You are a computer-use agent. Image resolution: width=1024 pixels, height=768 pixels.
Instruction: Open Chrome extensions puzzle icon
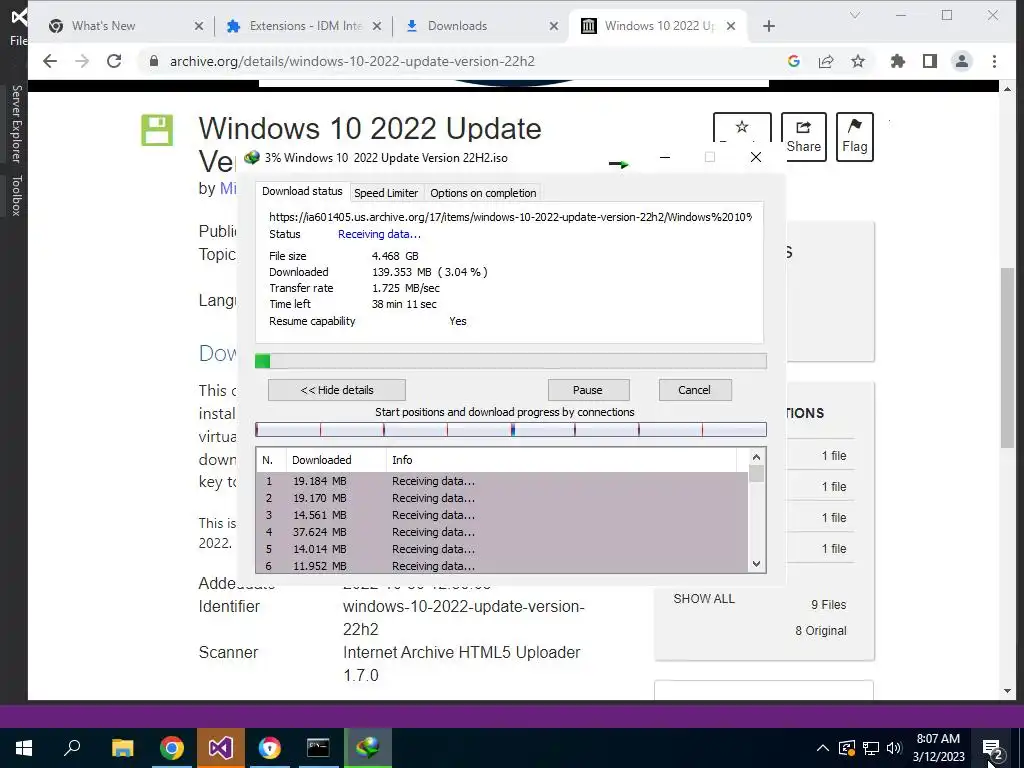click(898, 61)
